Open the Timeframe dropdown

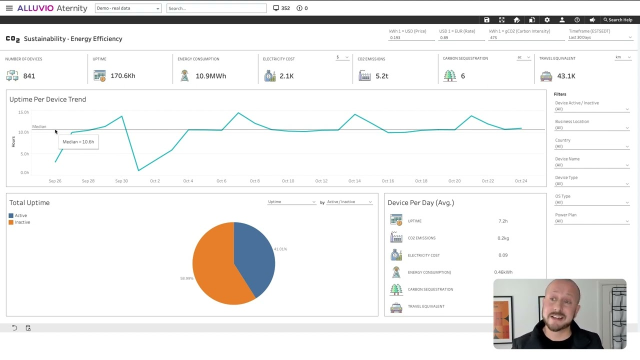[600, 38]
